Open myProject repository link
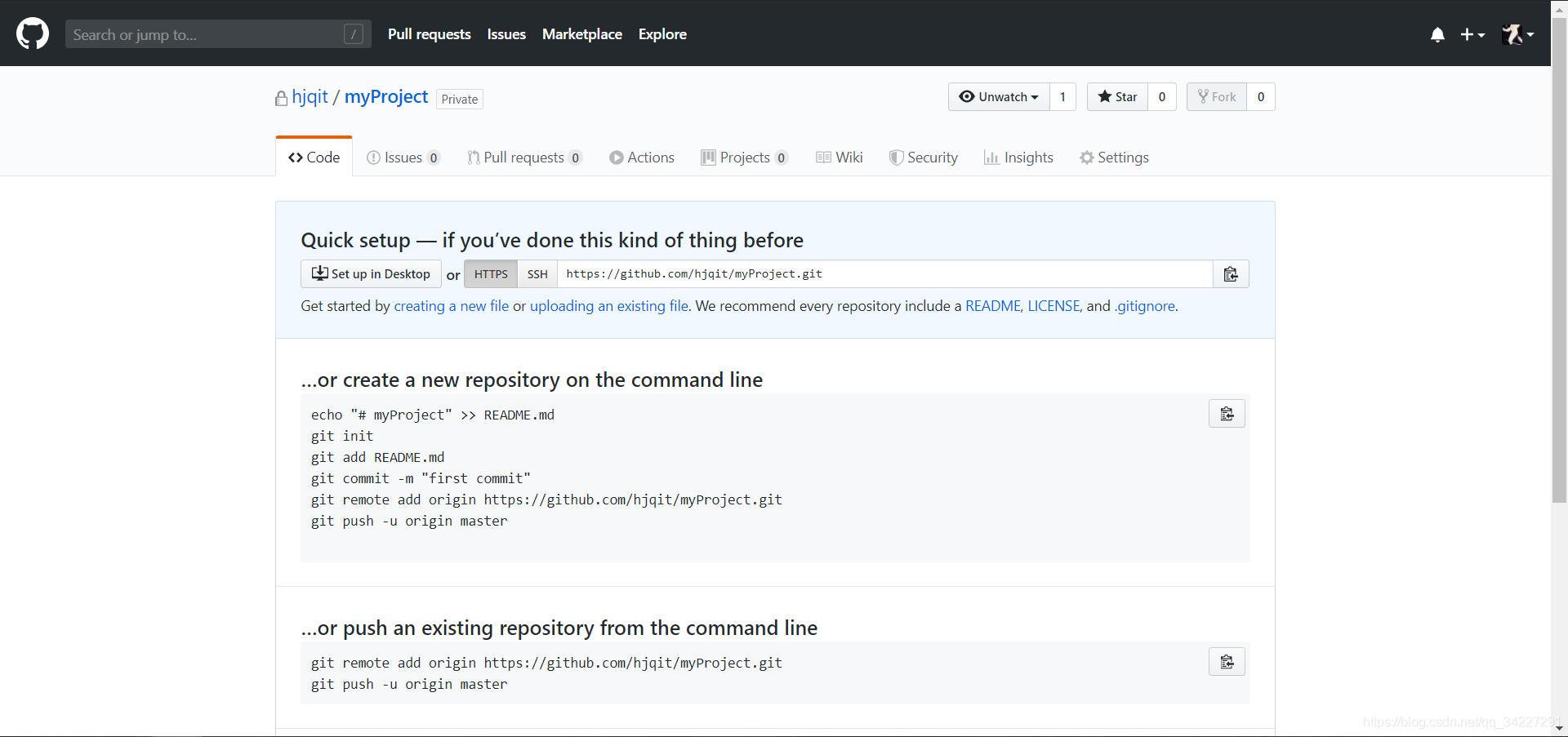 point(386,97)
